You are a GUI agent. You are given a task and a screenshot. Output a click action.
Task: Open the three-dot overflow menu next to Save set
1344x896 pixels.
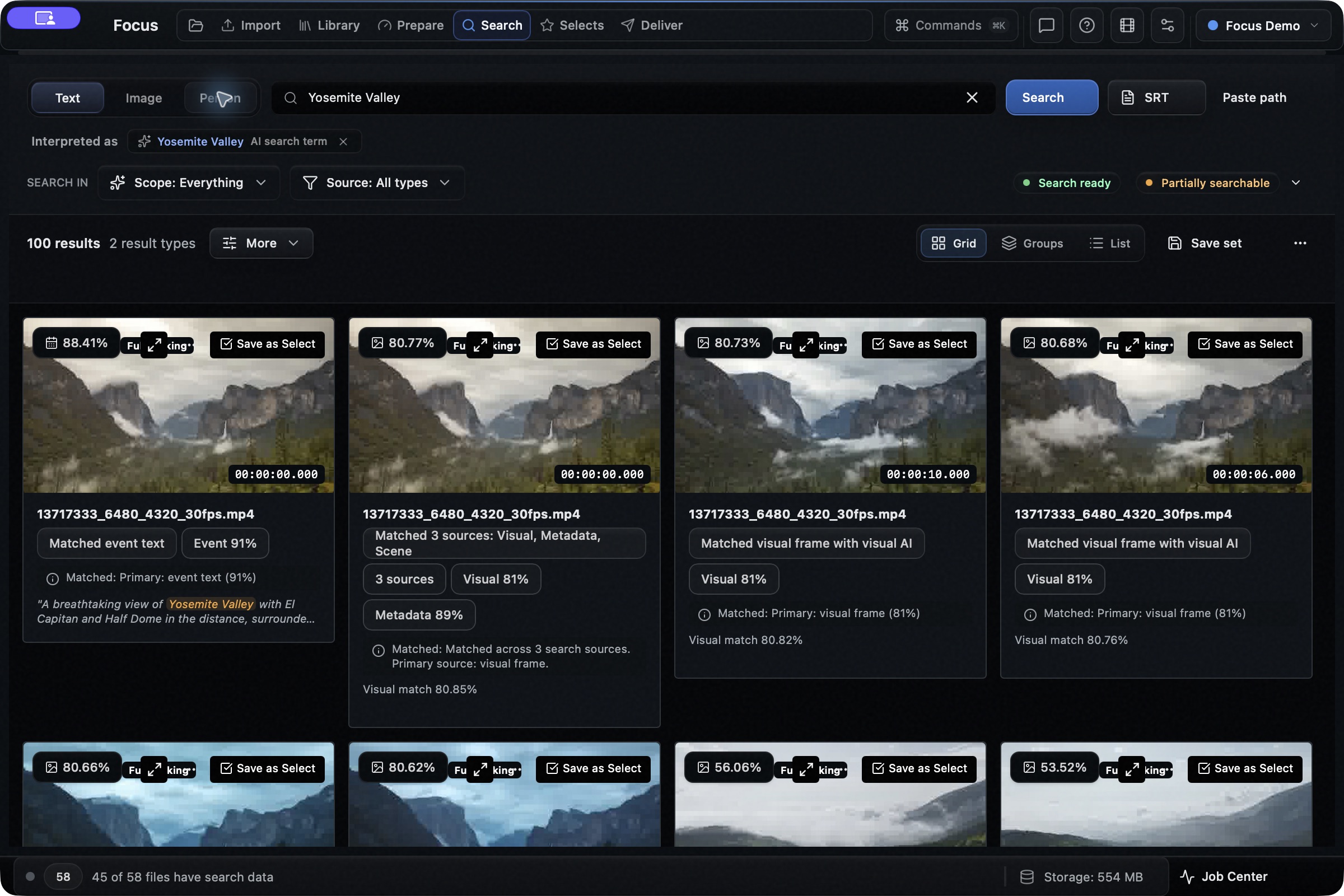tap(1300, 244)
